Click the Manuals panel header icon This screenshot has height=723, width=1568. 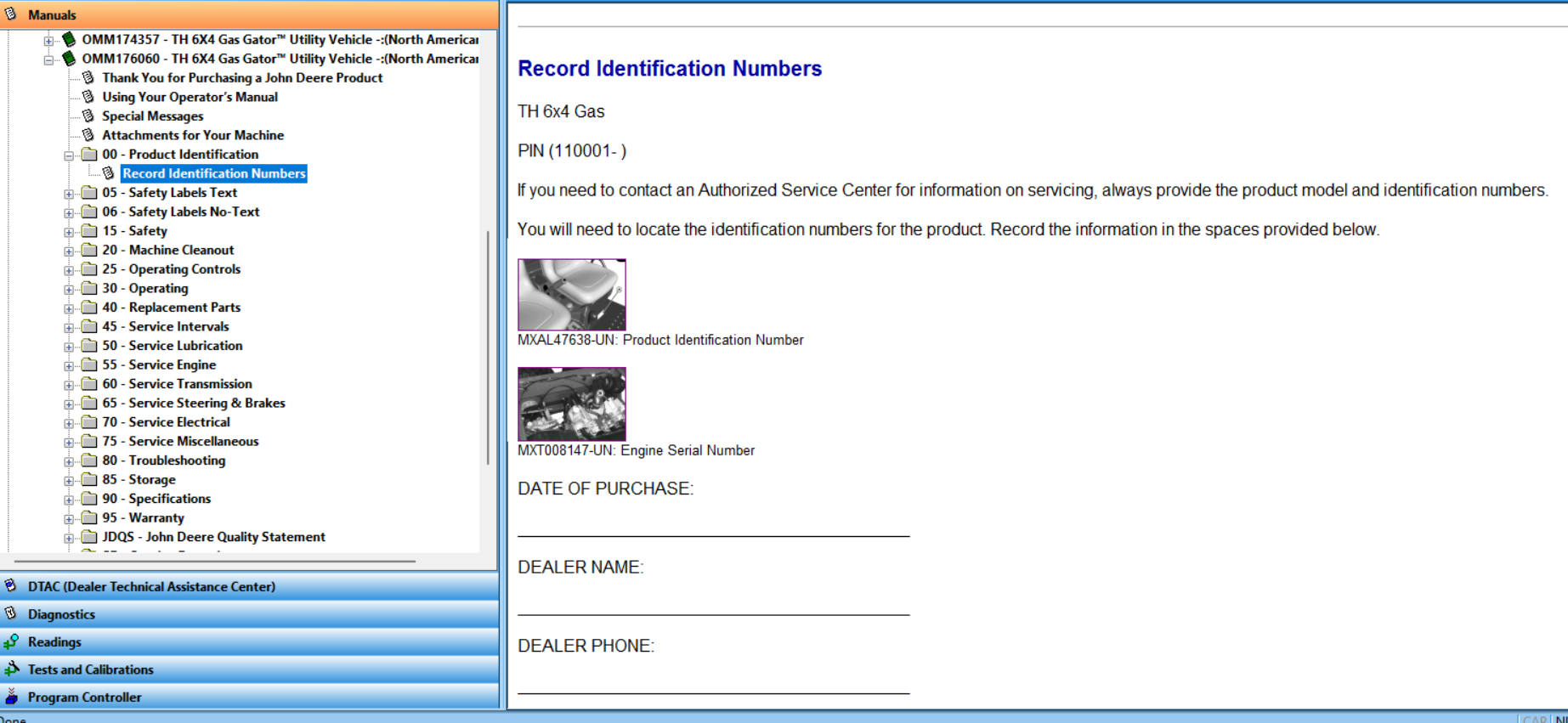pyautogui.click(x=11, y=14)
